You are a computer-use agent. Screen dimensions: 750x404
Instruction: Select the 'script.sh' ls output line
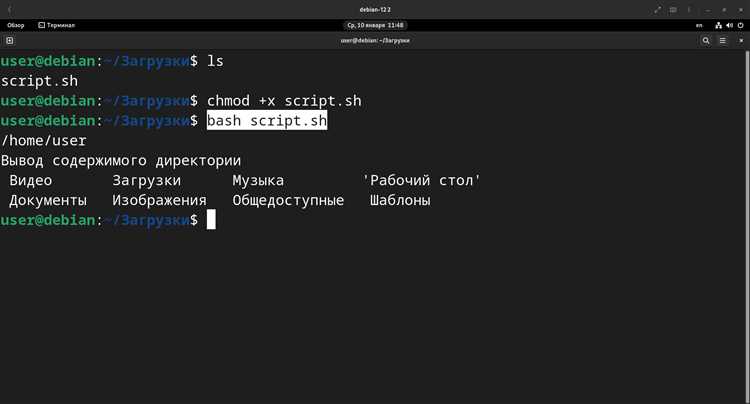click(x=39, y=81)
